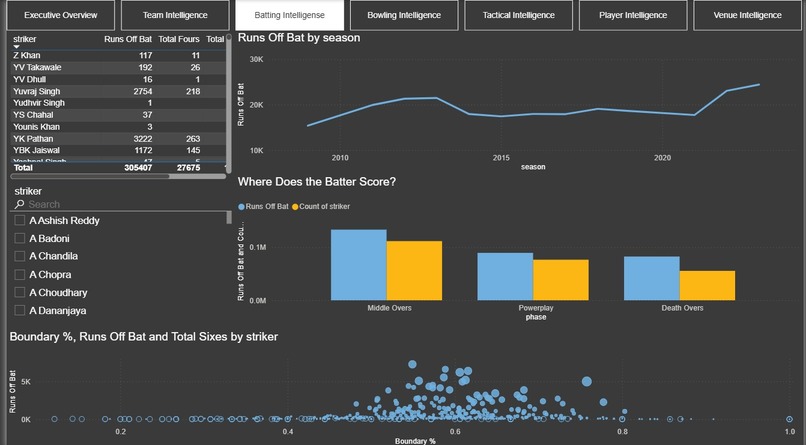Click the blue Death Overs bar
Screen dimensions: 806x445
coord(652,279)
